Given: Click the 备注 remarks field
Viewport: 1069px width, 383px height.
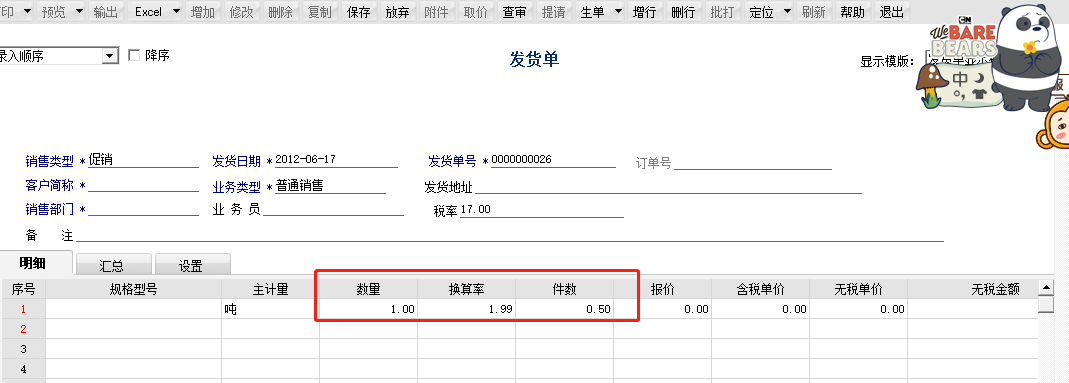Looking at the screenshot, I should pyautogui.click(x=510, y=234).
